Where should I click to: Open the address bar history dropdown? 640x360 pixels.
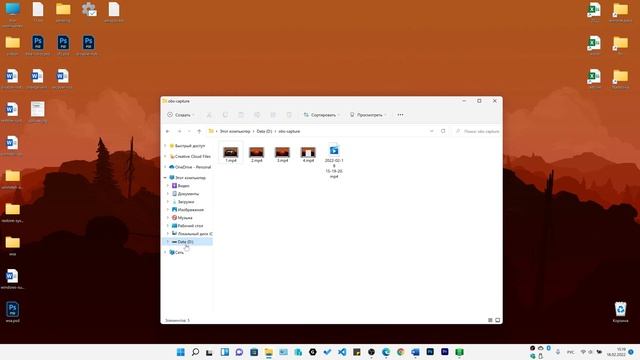tap(431, 131)
